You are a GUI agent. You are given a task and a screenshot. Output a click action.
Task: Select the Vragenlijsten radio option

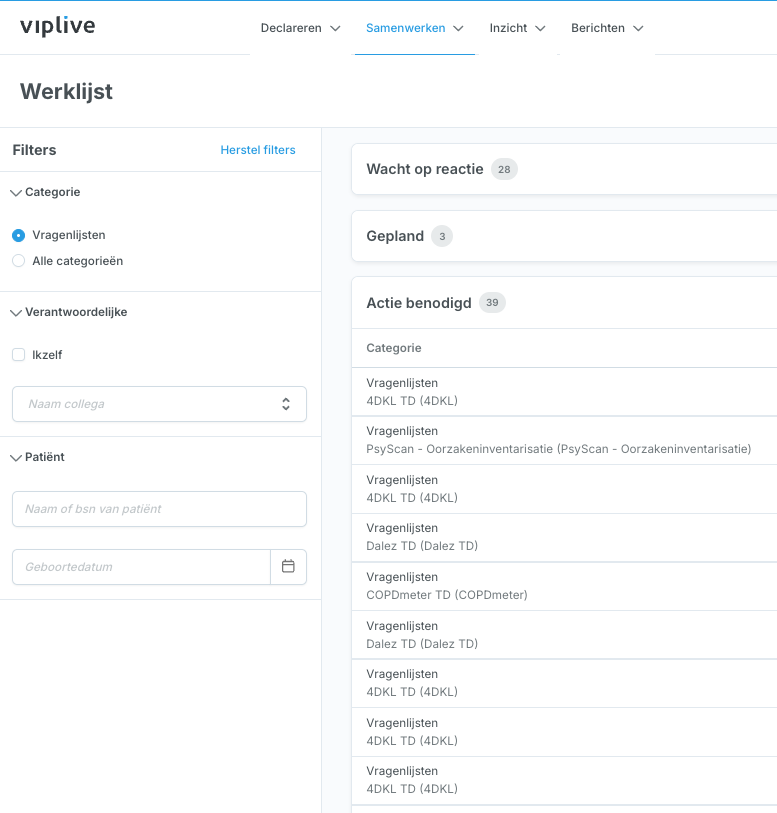click(x=19, y=235)
